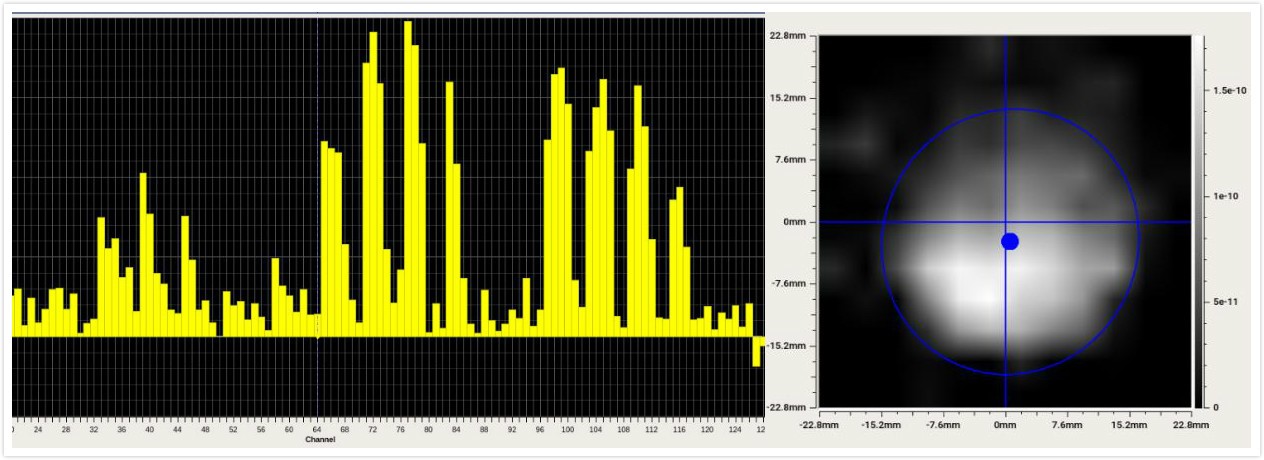Click the 15.2mm label on horizontal axis
Screen dimensions: 1264x460
[x=1129, y=425]
